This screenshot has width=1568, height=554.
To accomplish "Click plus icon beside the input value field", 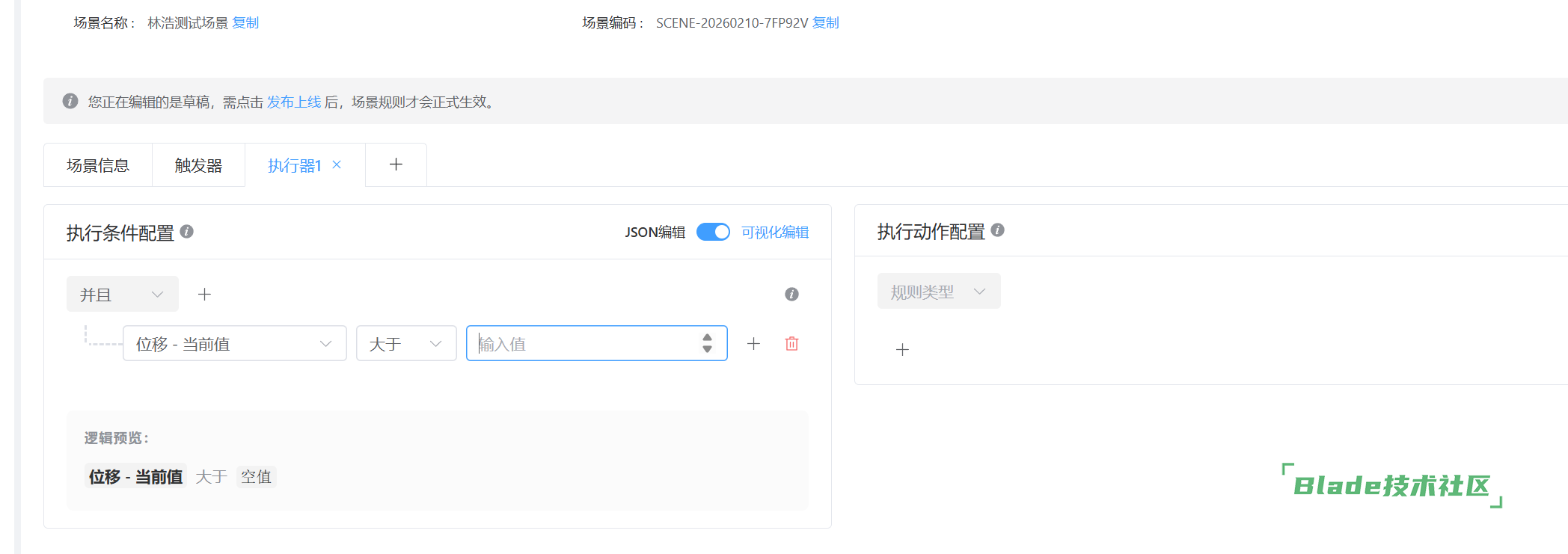I will (x=753, y=344).
